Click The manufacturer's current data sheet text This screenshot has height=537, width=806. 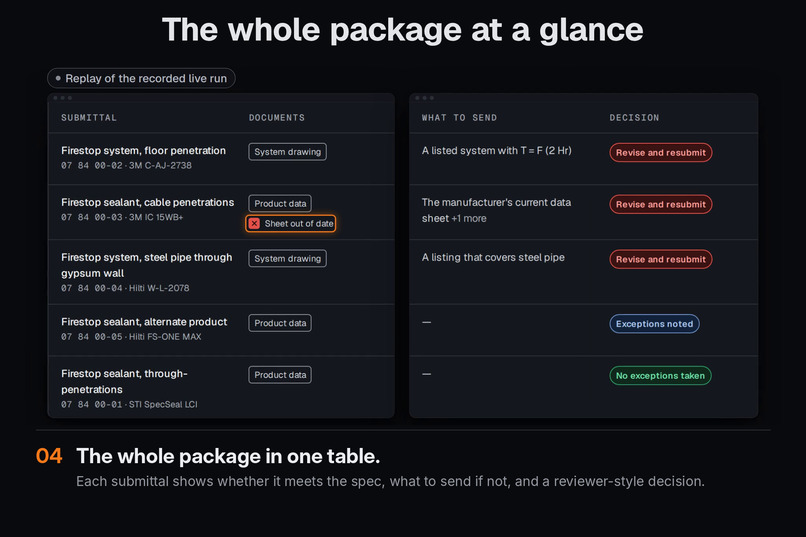497,210
